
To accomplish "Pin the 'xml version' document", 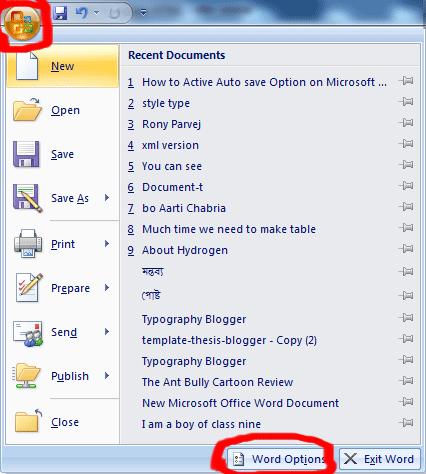I will [x=406, y=144].
